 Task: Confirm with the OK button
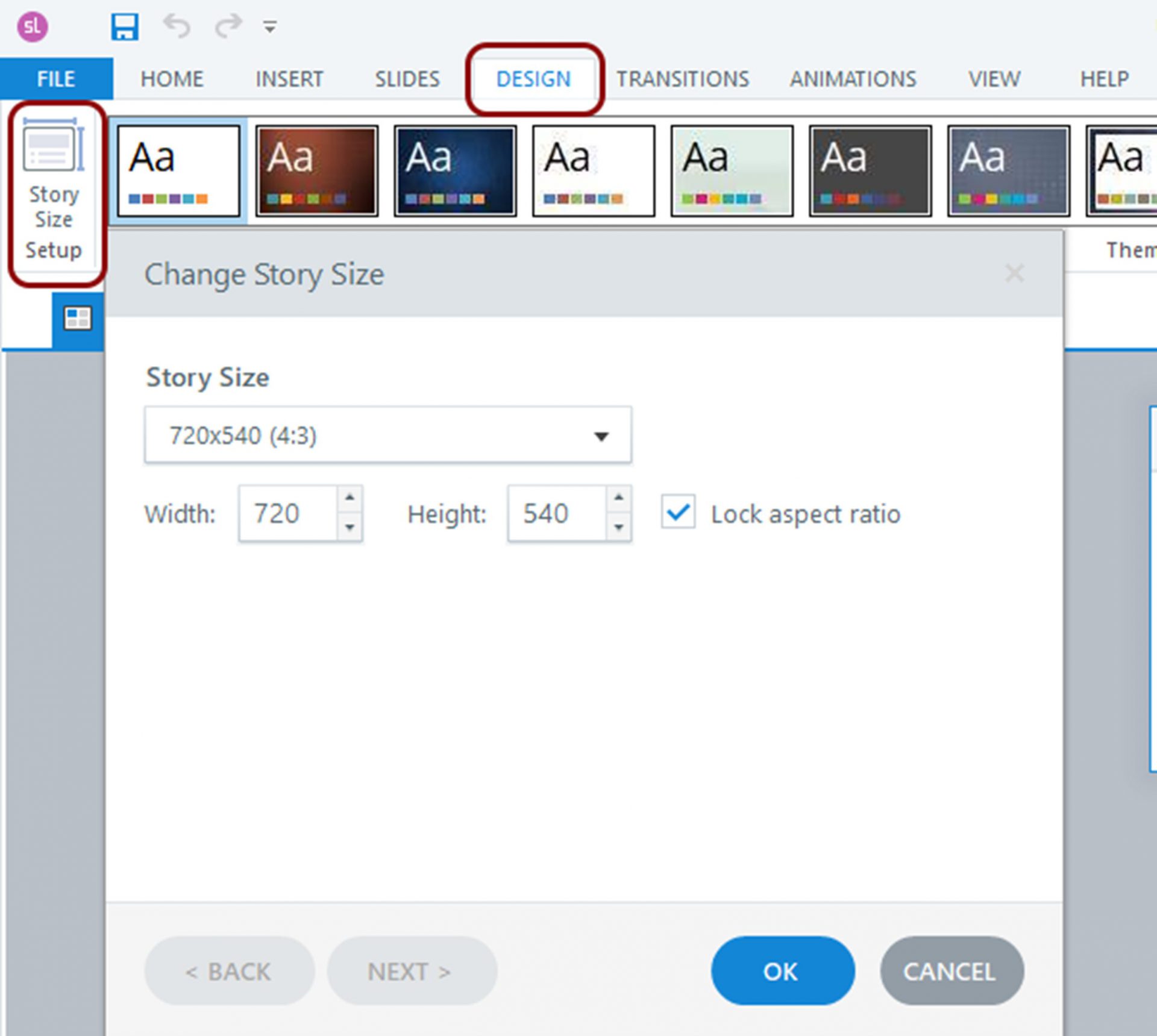782,970
